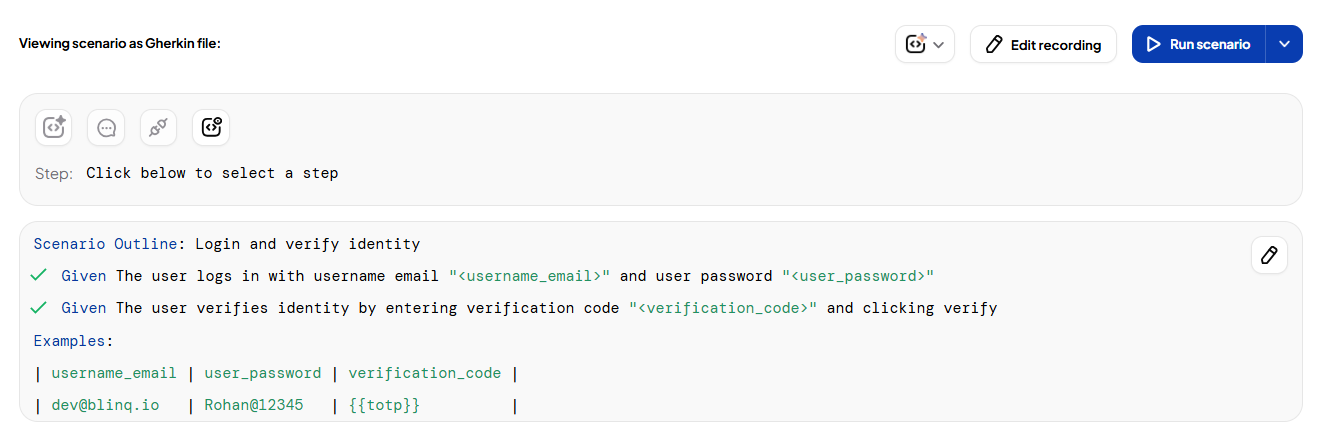Click the green checkmark beside the verify step
The width and height of the screenshot is (1325, 436).
pos(39,308)
